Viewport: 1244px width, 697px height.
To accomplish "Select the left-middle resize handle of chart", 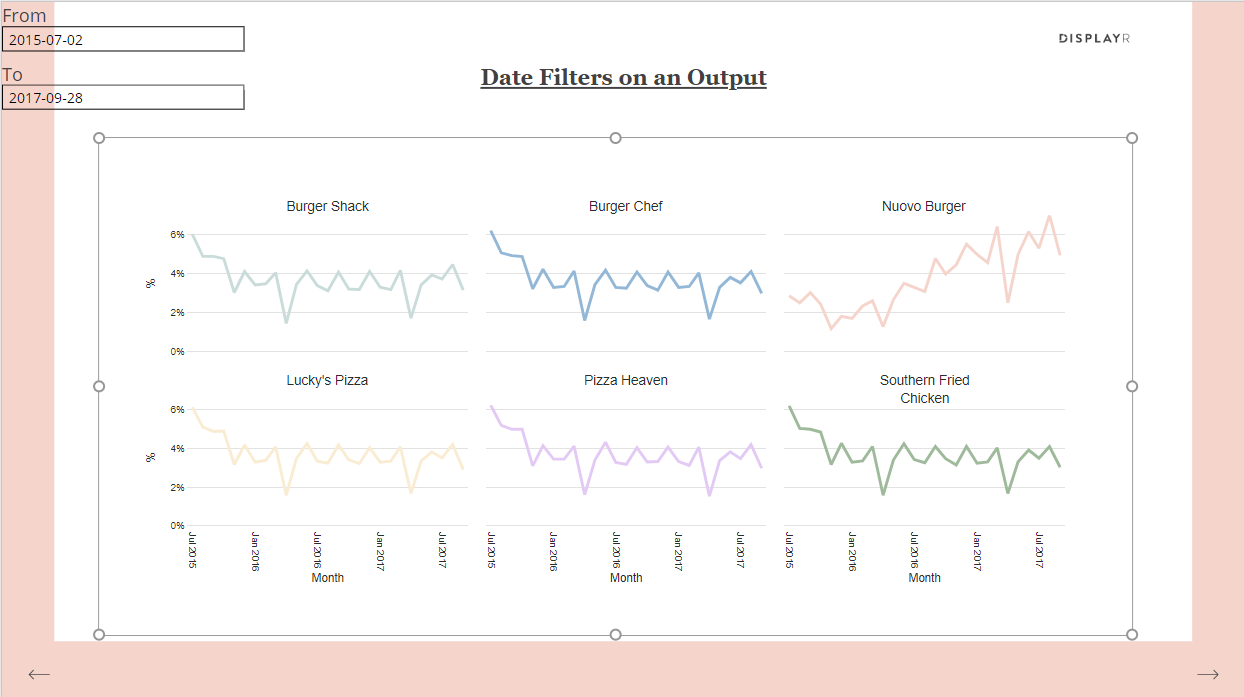I will pos(99,386).
